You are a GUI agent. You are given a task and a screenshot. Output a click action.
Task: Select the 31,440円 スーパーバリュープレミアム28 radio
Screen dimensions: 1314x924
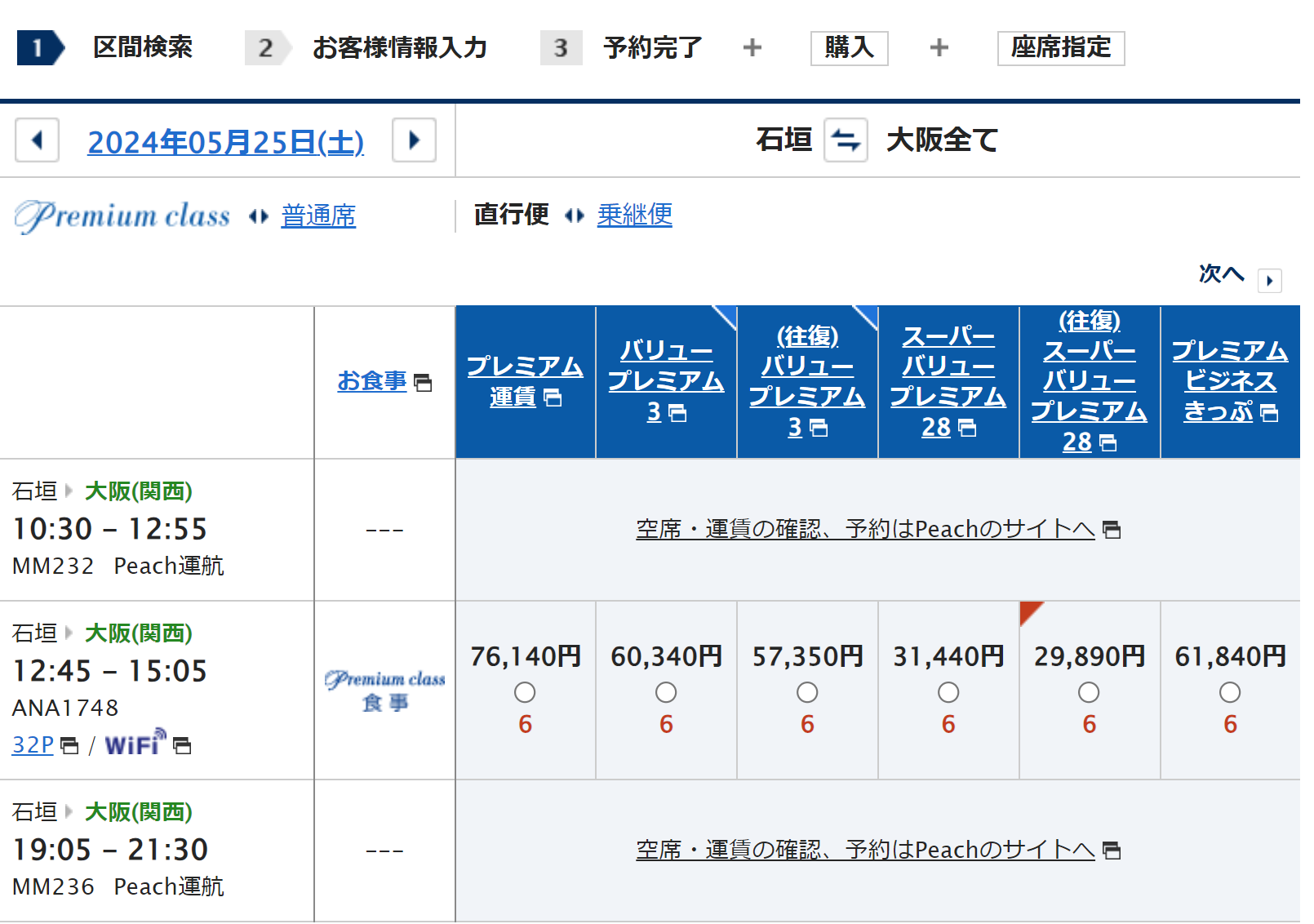(948, 692)
